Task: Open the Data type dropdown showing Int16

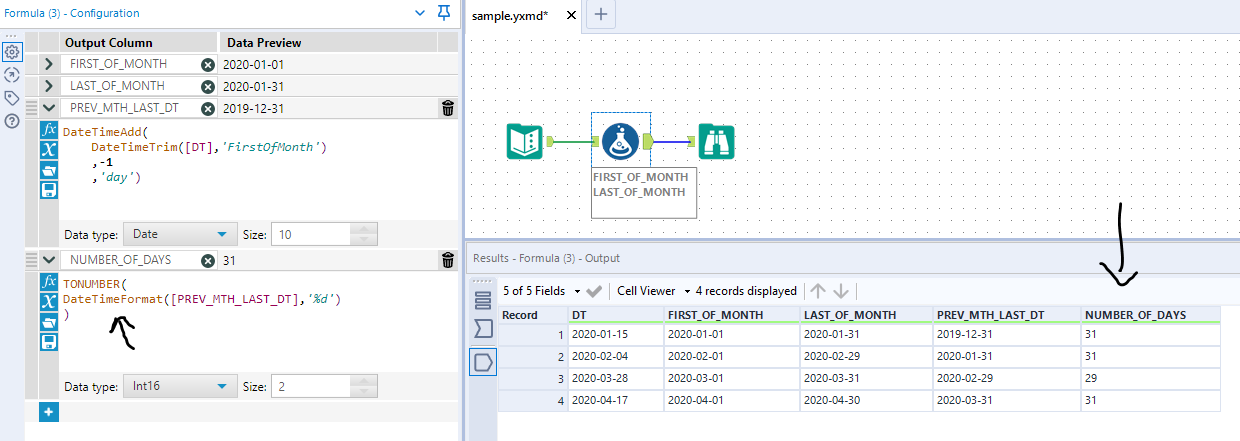Action: (179, 386)
